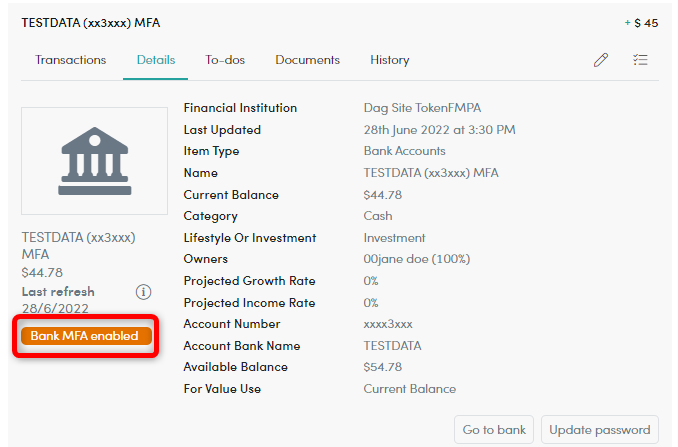Click the bank building icon
This screenshot has height=447, width=678.
click(x=94, y=160)
